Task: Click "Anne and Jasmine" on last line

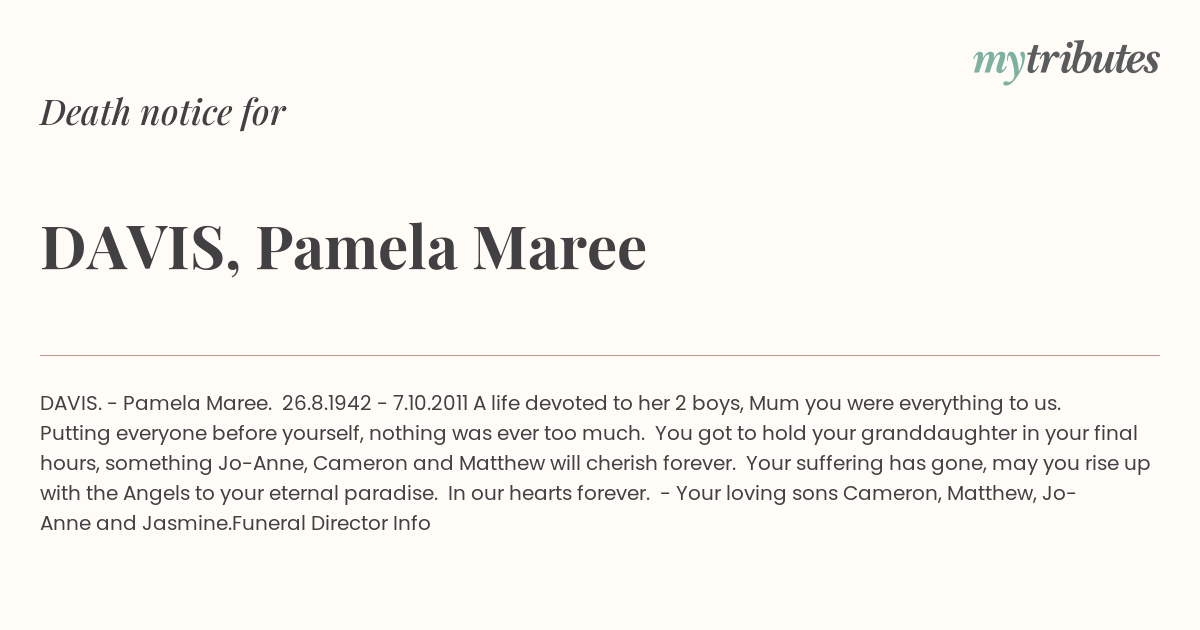Action: pos(134,523)
